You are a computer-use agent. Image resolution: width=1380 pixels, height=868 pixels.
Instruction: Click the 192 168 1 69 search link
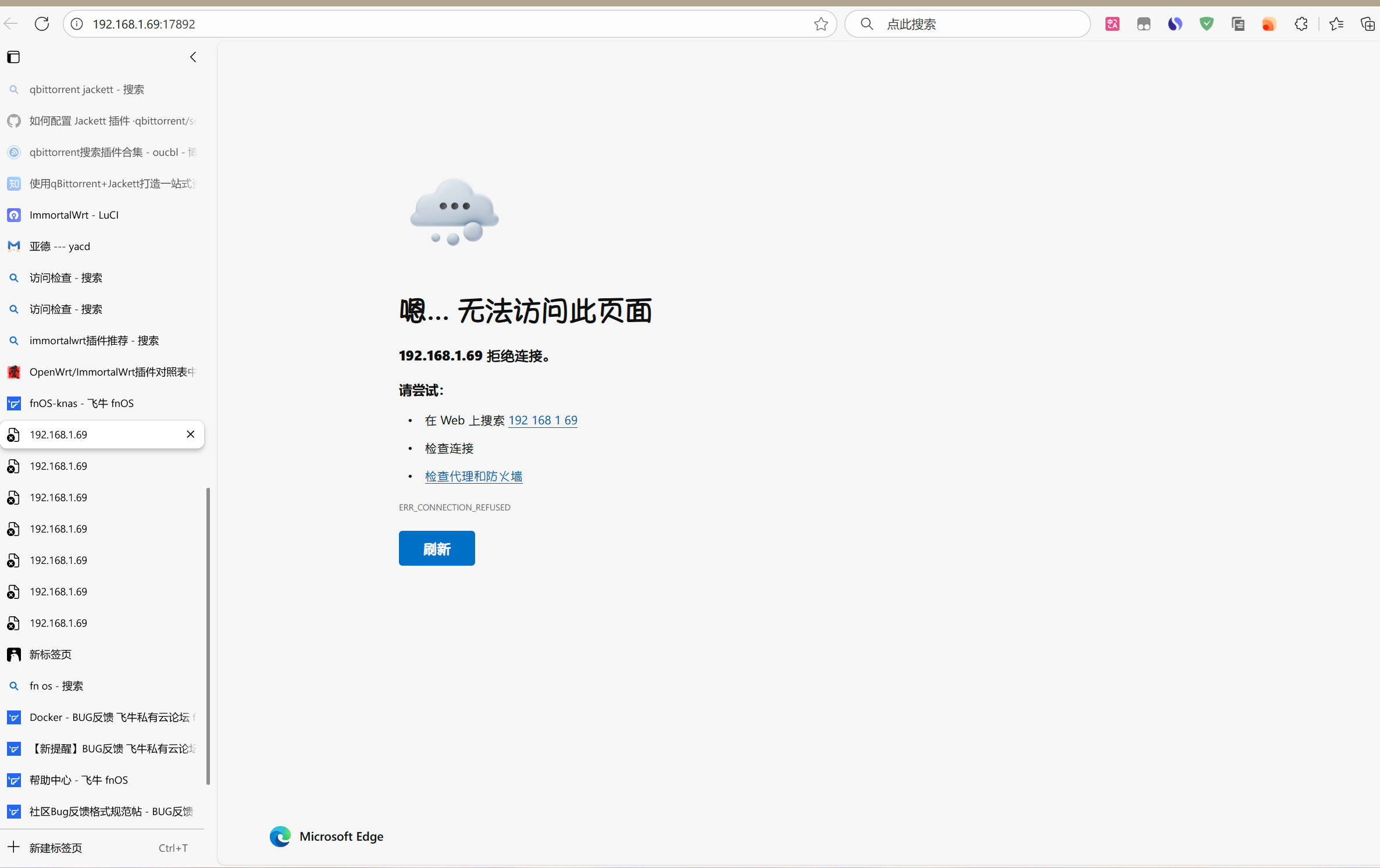(x=543, y=420)
